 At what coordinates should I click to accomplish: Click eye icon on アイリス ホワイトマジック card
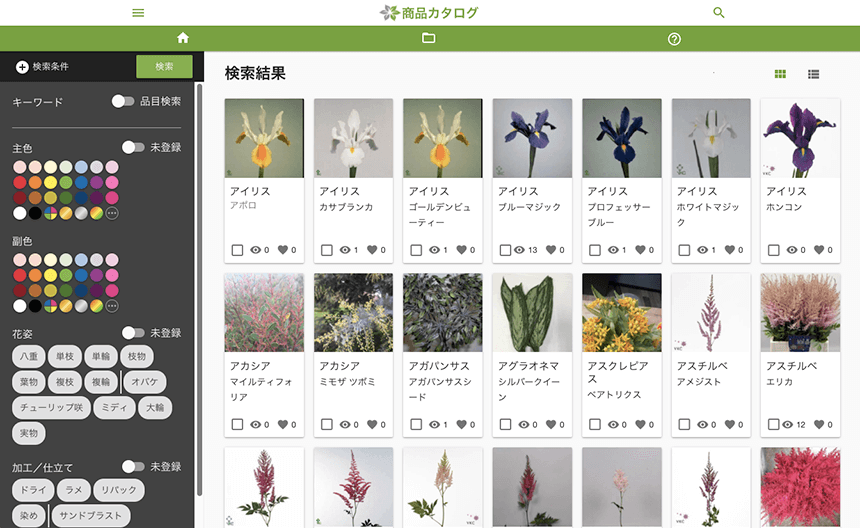pos(703,250)
